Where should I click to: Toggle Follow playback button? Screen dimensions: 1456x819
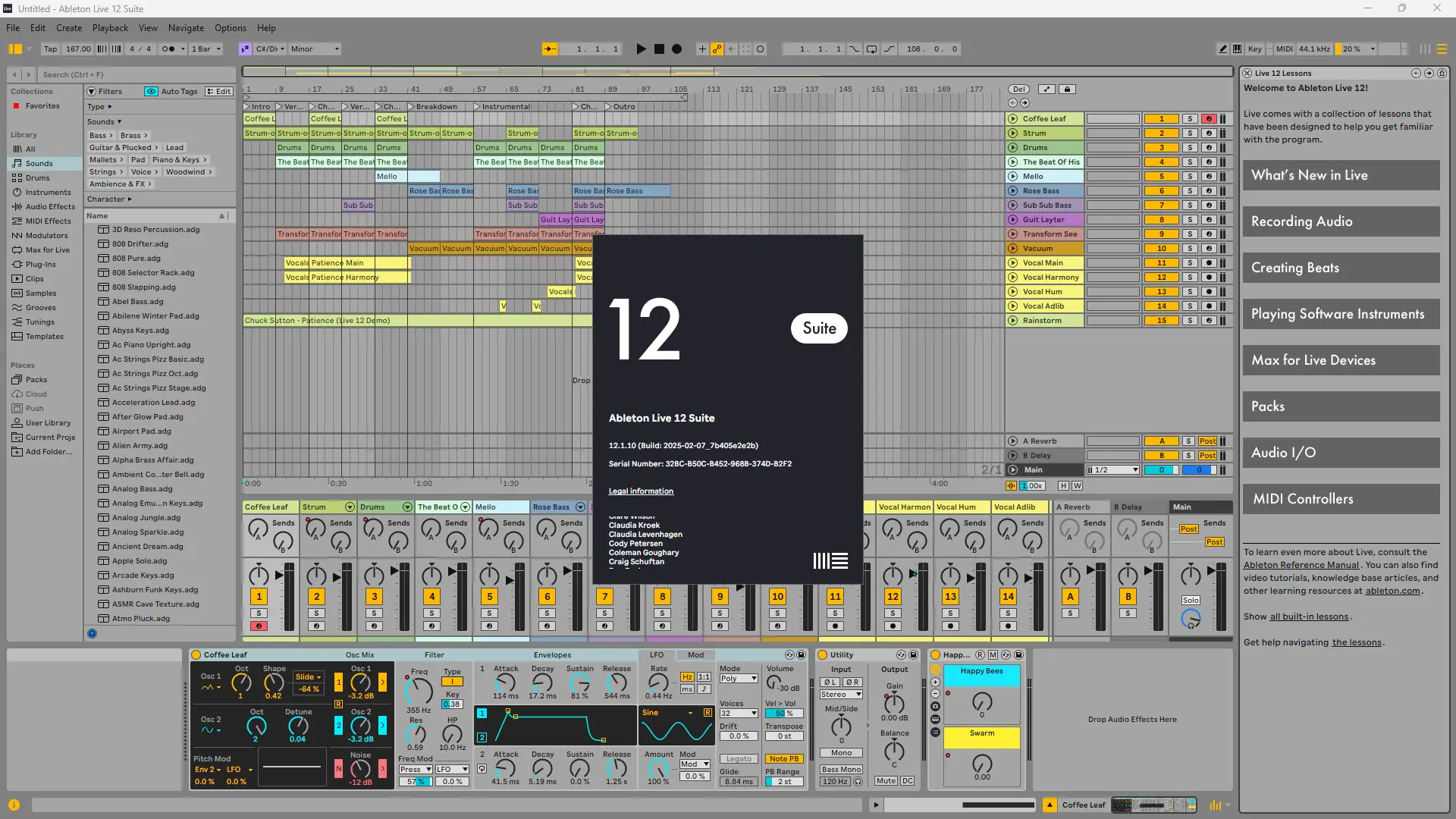tap(550, 49)
